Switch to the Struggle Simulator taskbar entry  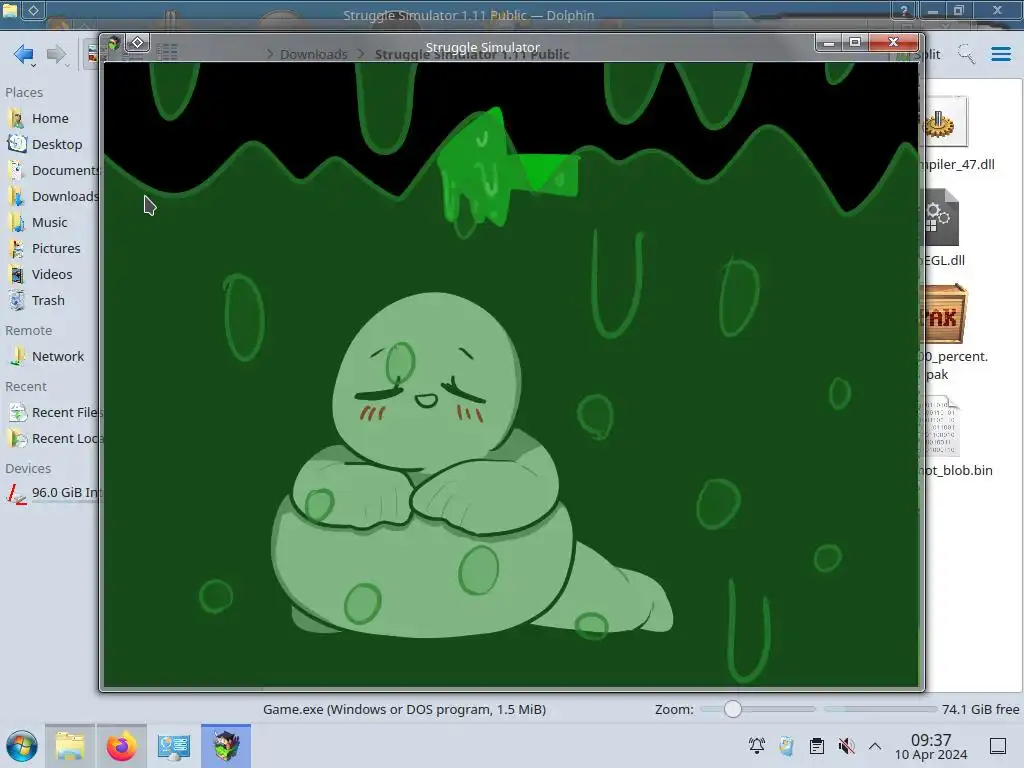[x=226, y=746]
